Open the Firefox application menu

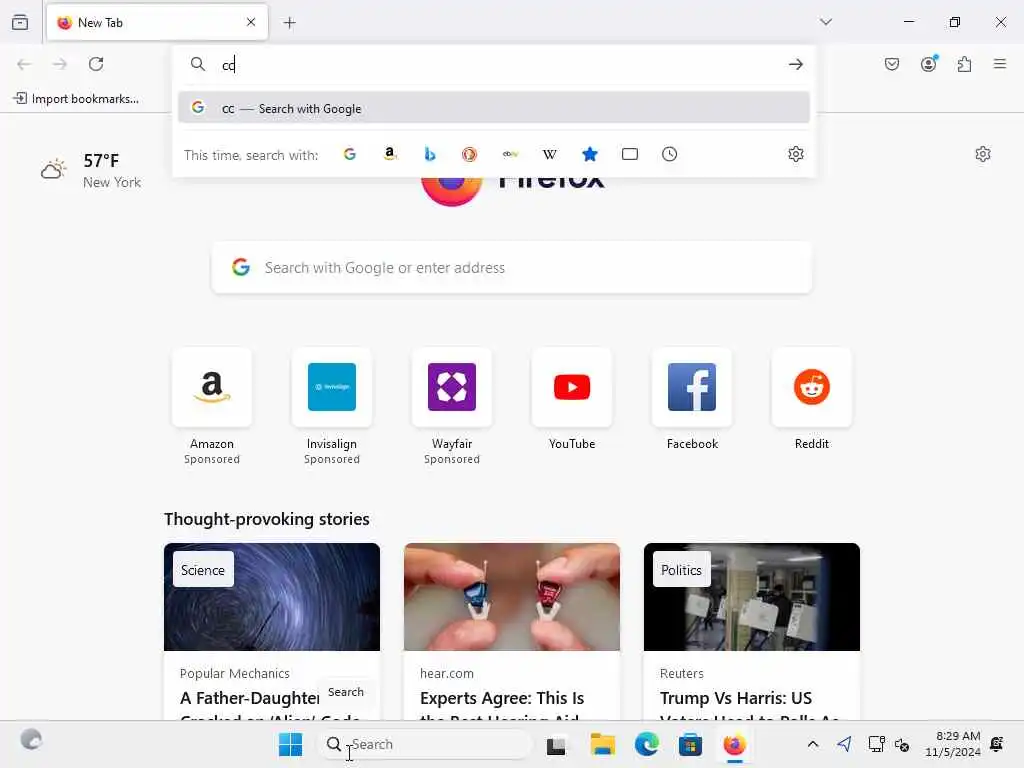pos(1000,64)
